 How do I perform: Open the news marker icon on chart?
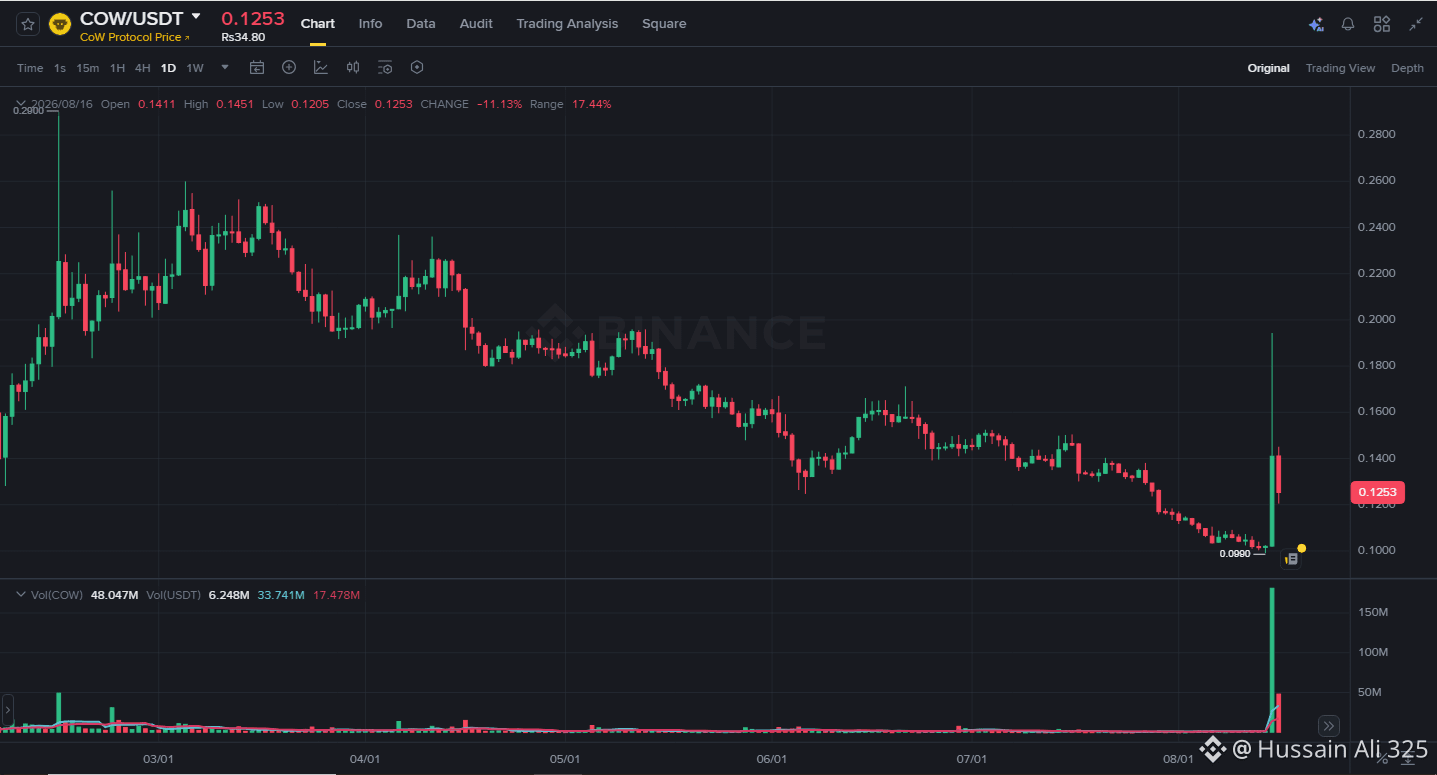pos(1291,559)
